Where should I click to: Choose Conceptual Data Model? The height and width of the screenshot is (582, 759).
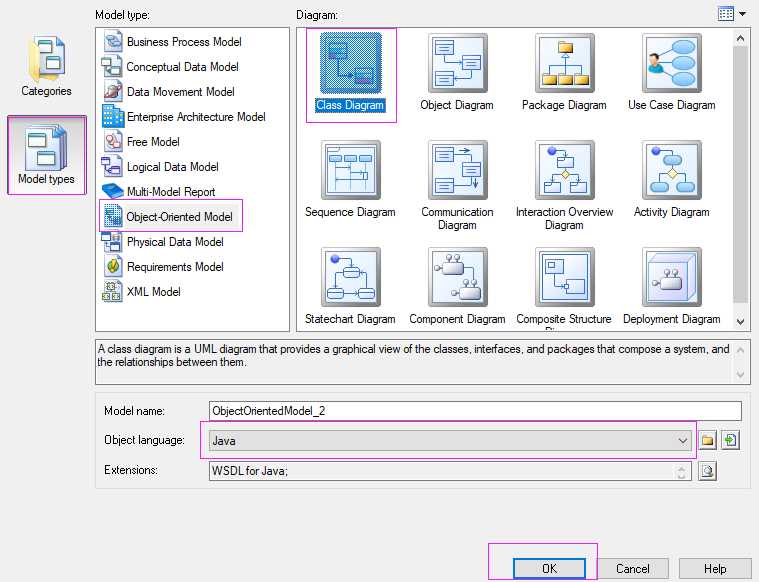tap(170, 67)
